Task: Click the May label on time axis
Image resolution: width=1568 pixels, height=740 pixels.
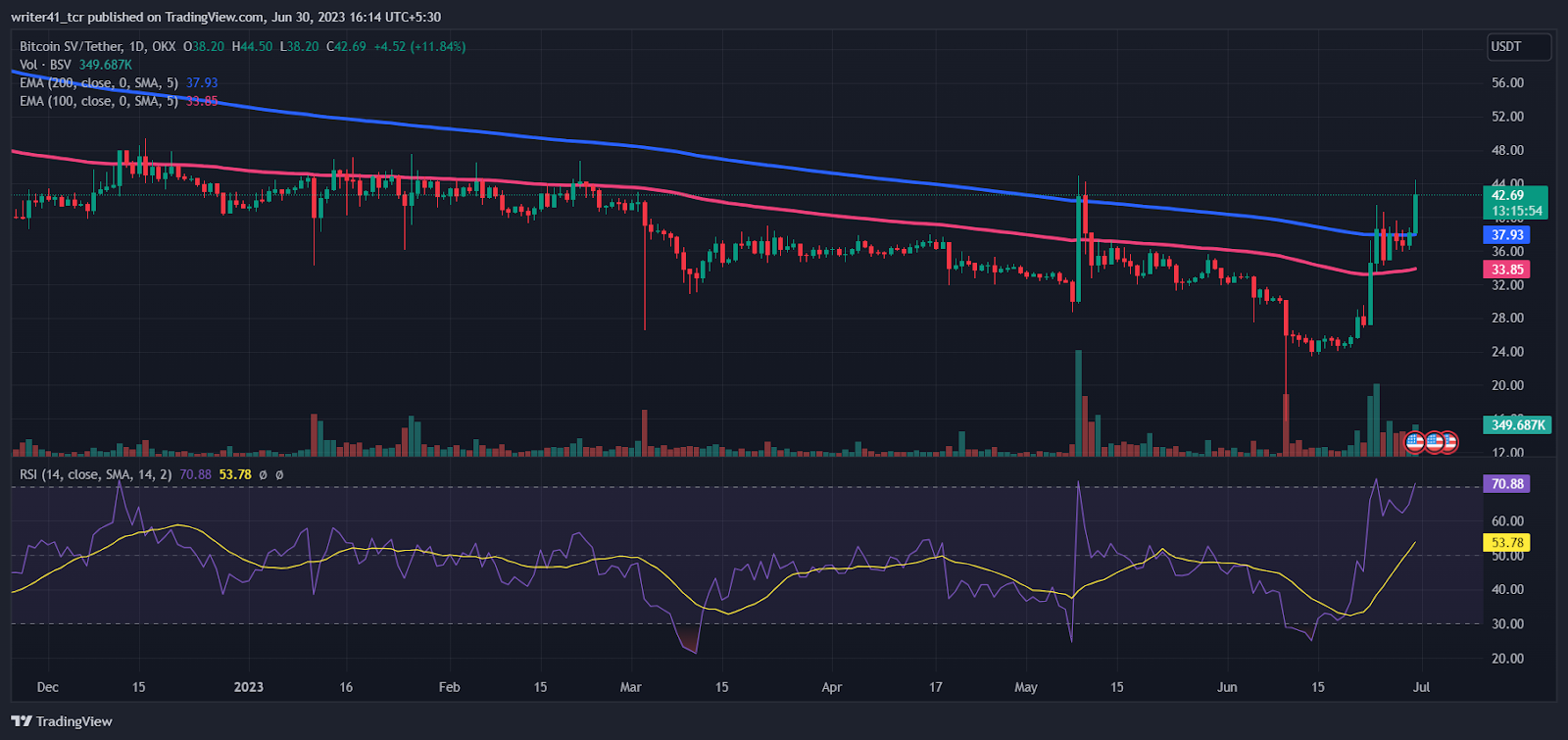Action: click(1025, 687)
